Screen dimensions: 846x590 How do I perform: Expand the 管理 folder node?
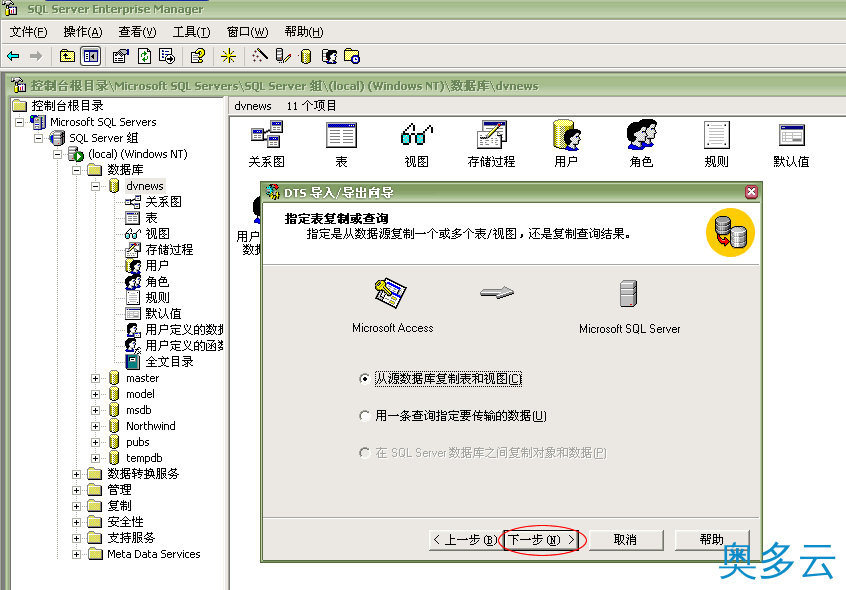tap(77, 490)
